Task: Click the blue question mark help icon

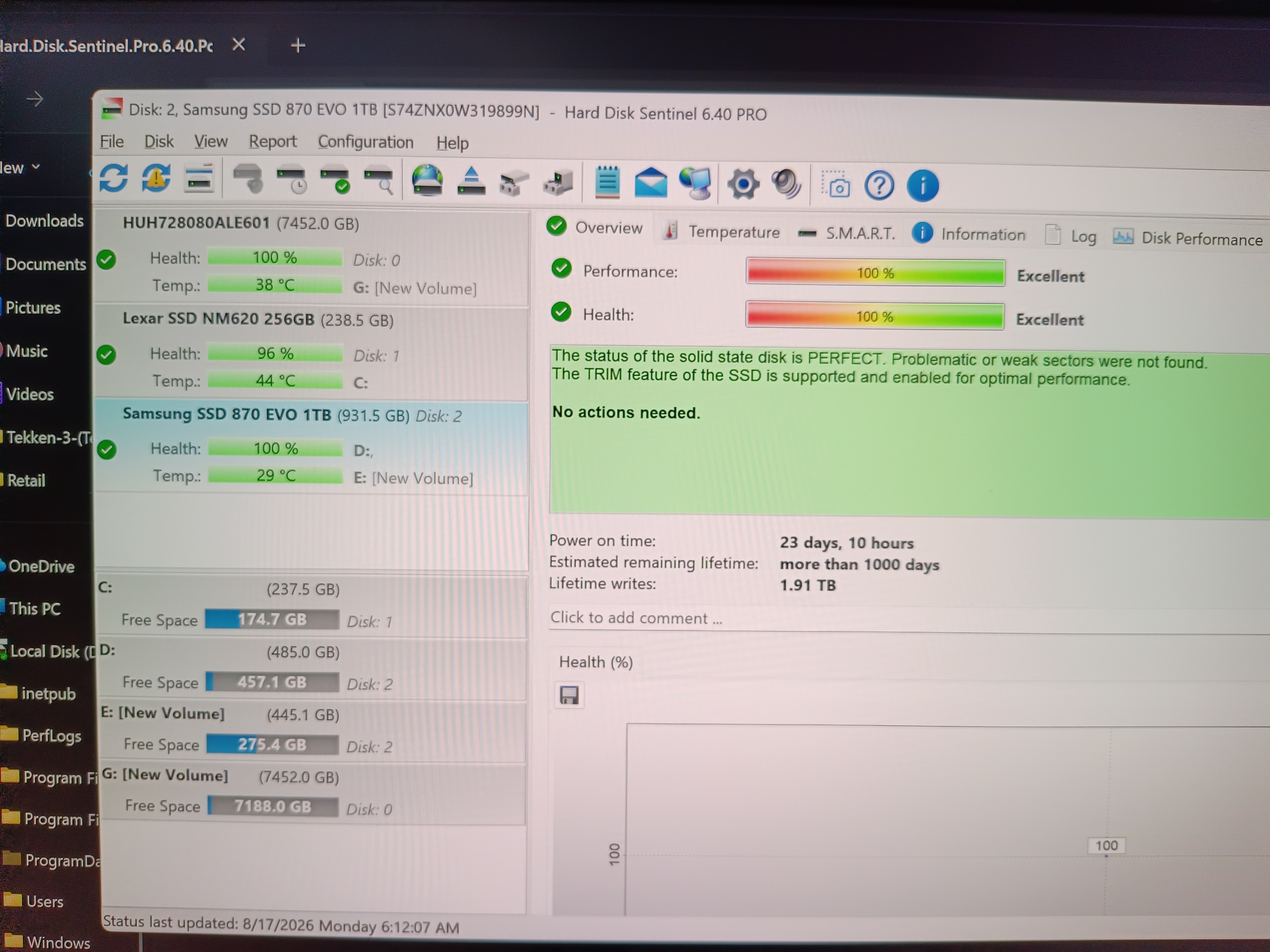Action: [x=879, y=186]
